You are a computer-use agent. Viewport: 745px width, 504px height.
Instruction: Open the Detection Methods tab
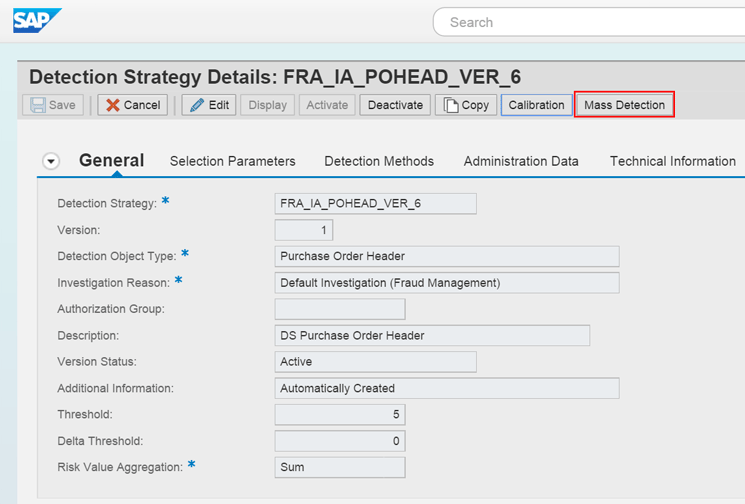point(379,162)
